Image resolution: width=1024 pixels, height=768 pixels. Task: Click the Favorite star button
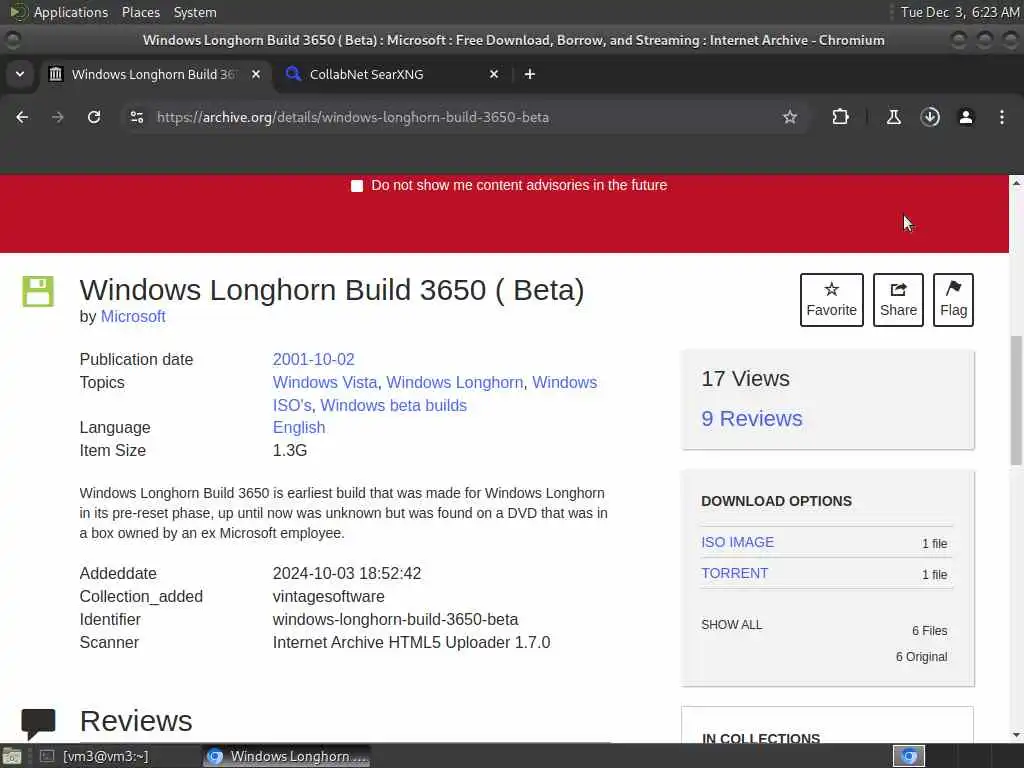point(831,300)
